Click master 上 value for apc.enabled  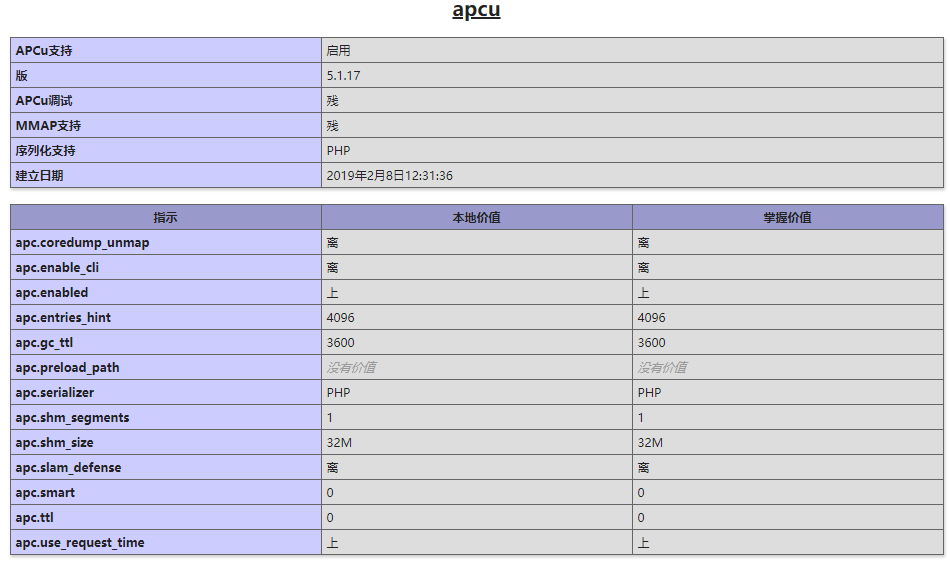tap(643, 293)
